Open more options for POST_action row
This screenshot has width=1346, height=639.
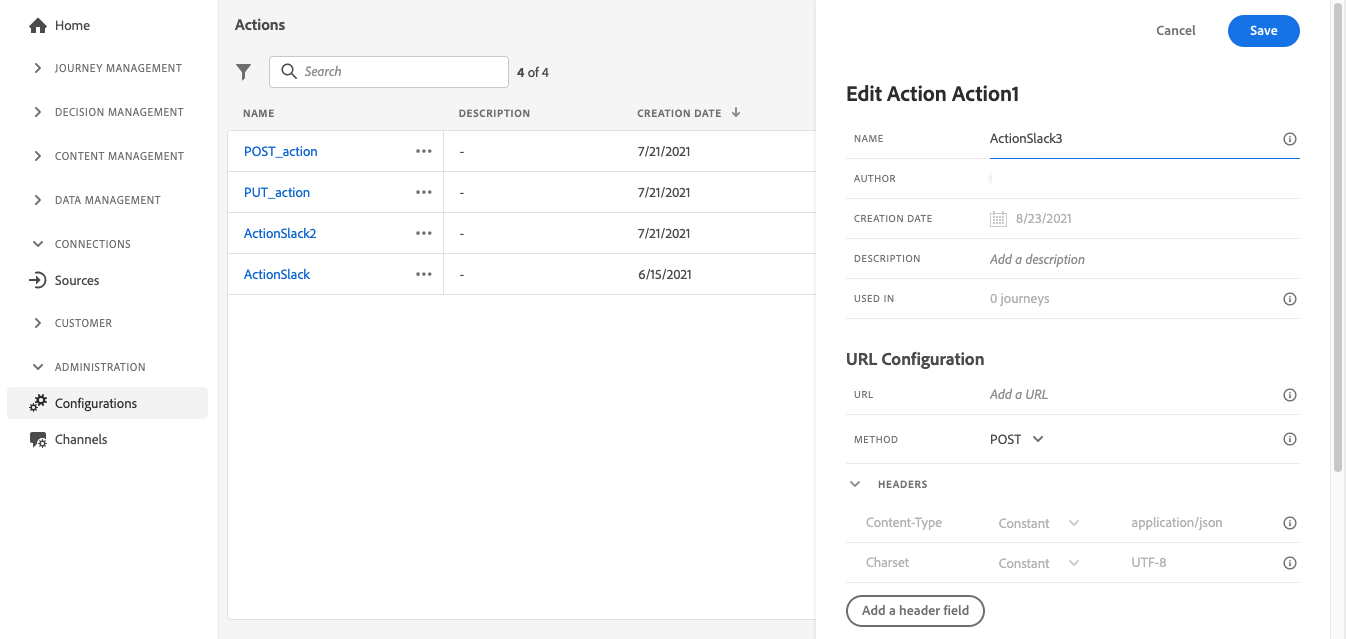tap(424, 151)
